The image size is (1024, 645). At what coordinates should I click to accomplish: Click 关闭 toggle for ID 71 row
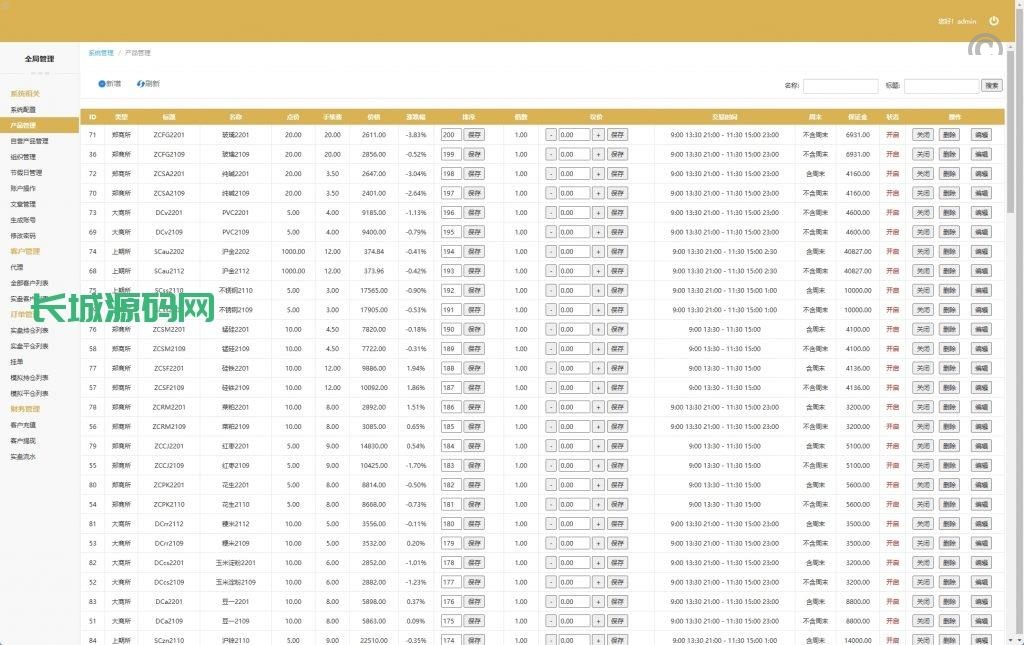tap(922, 135)
